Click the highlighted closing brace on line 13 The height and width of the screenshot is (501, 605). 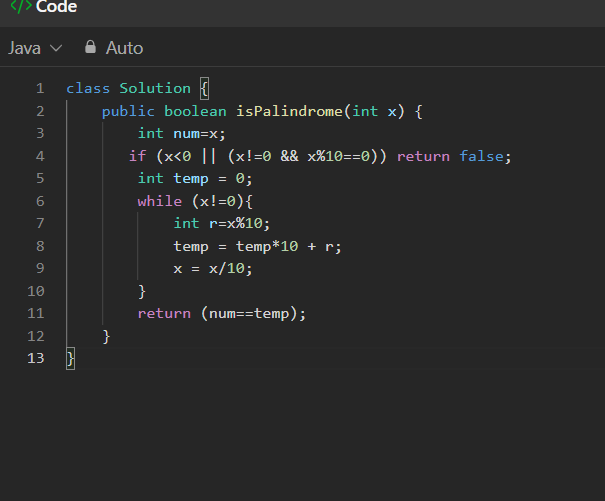[70, 359]
